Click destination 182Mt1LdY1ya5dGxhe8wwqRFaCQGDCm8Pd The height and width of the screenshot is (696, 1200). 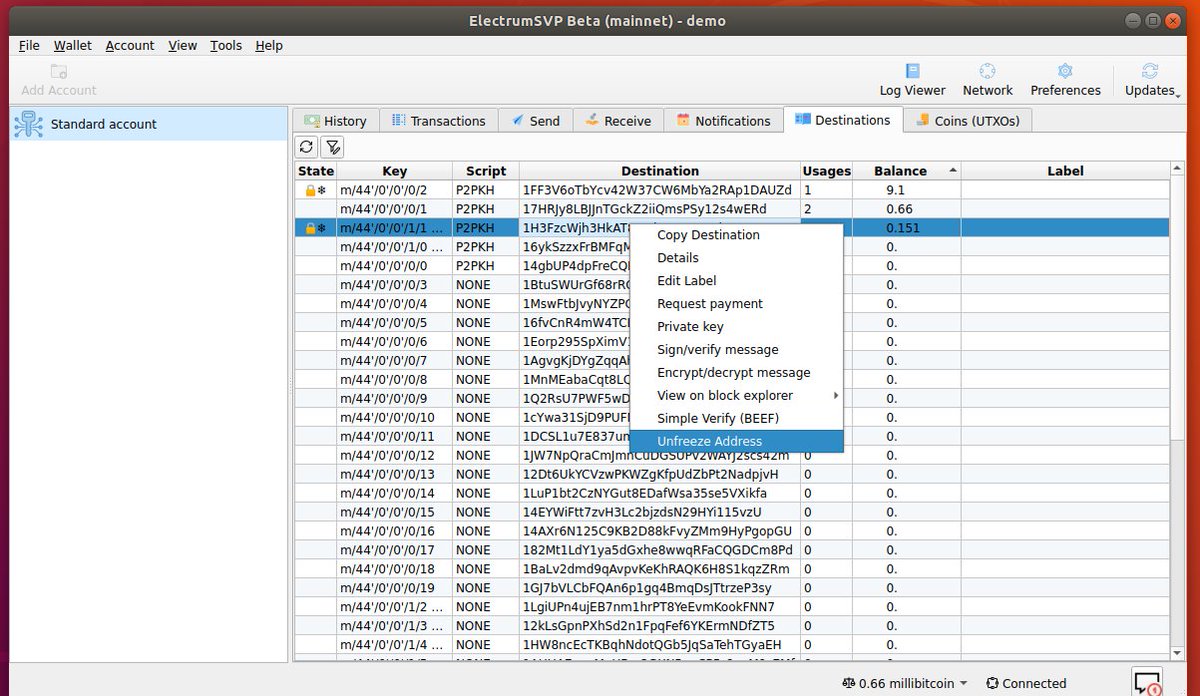[657, 550]
